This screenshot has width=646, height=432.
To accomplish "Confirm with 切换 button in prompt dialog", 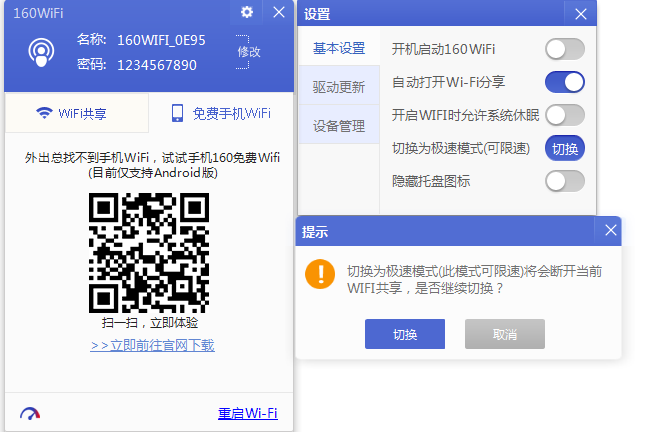I will (x=405, y=335).
